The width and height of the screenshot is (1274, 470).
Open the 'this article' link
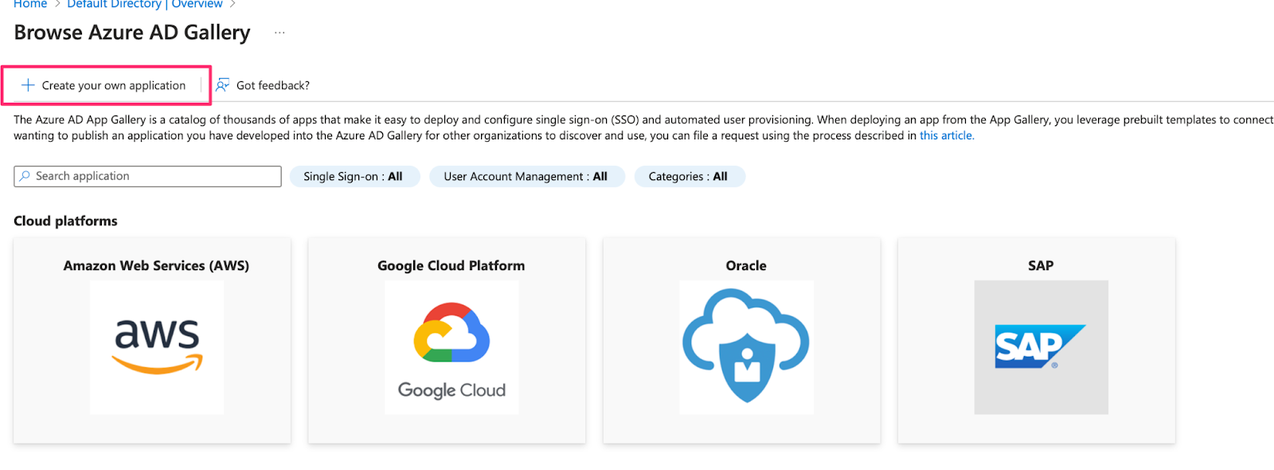[946, 136]
